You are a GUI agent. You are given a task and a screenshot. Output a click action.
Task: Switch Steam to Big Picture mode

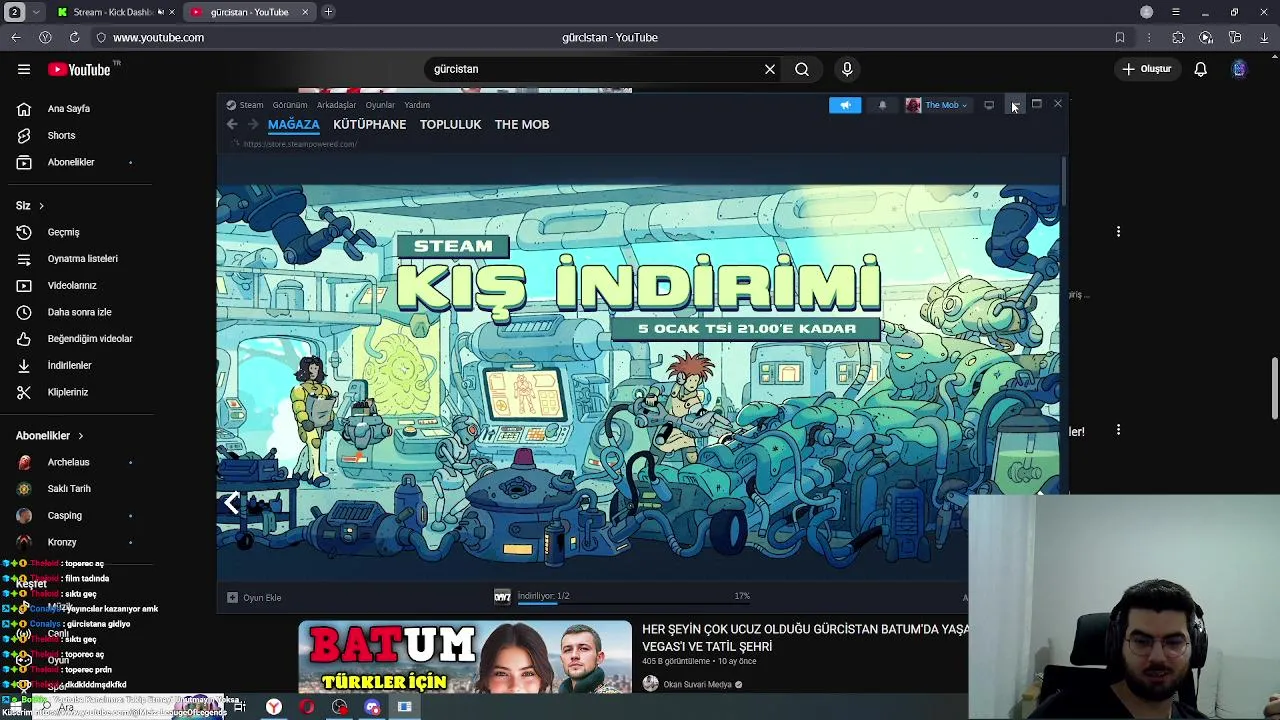(x=989, y=105)
